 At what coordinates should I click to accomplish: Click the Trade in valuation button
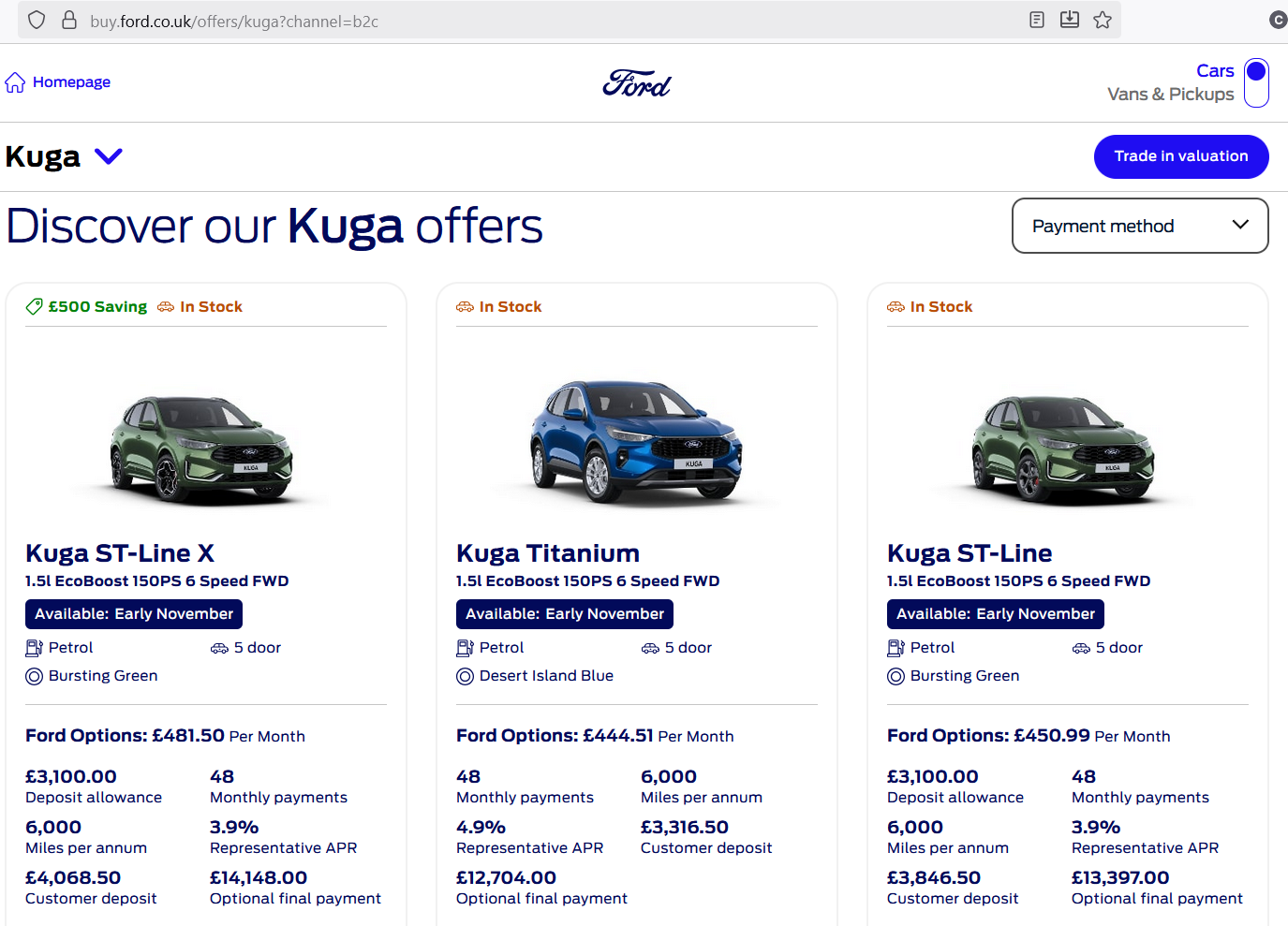pyautogui.click(x=1180, y=156)
